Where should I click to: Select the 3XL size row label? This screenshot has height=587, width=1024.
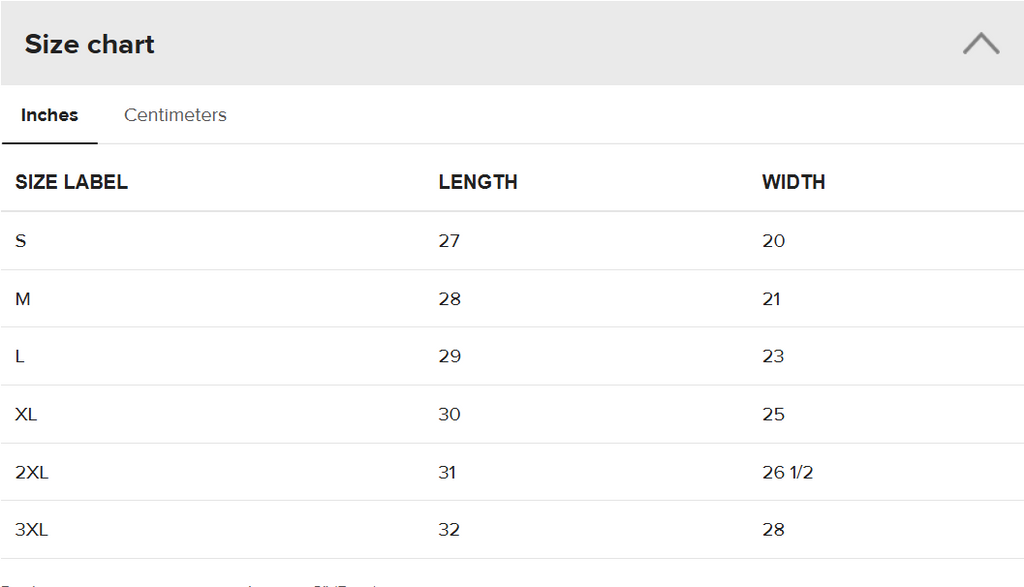[x=32, y=530]
